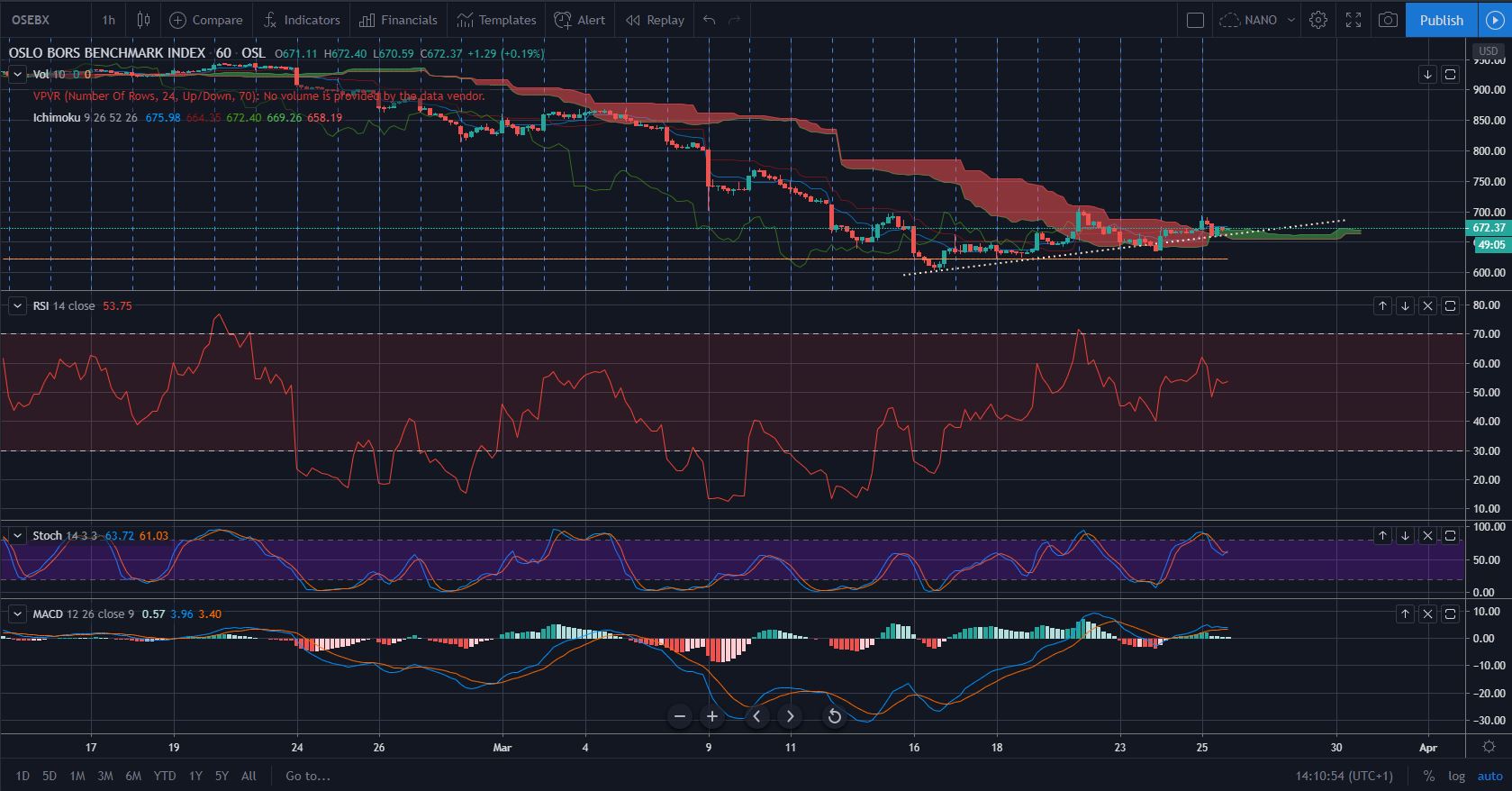This screenshot has width=1512, height=791.
Task: Delete the RSI pane
Action: (1427, 306)
